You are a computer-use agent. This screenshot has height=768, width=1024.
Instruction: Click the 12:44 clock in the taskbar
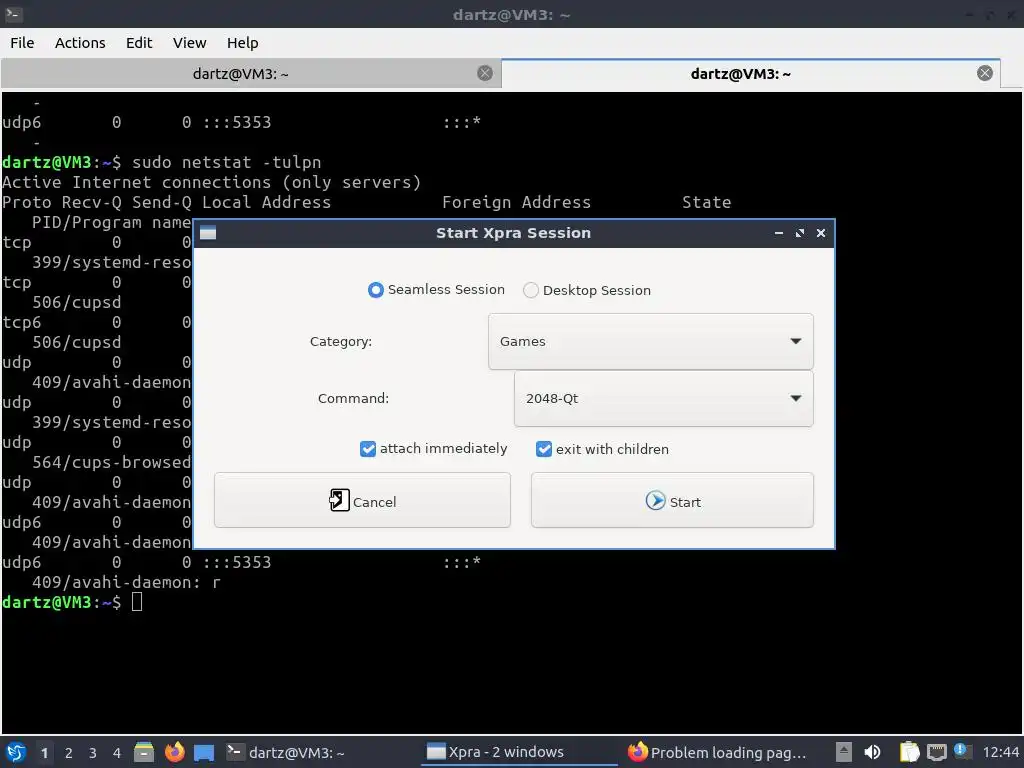pyautogui.click(x=1000, y=752)
